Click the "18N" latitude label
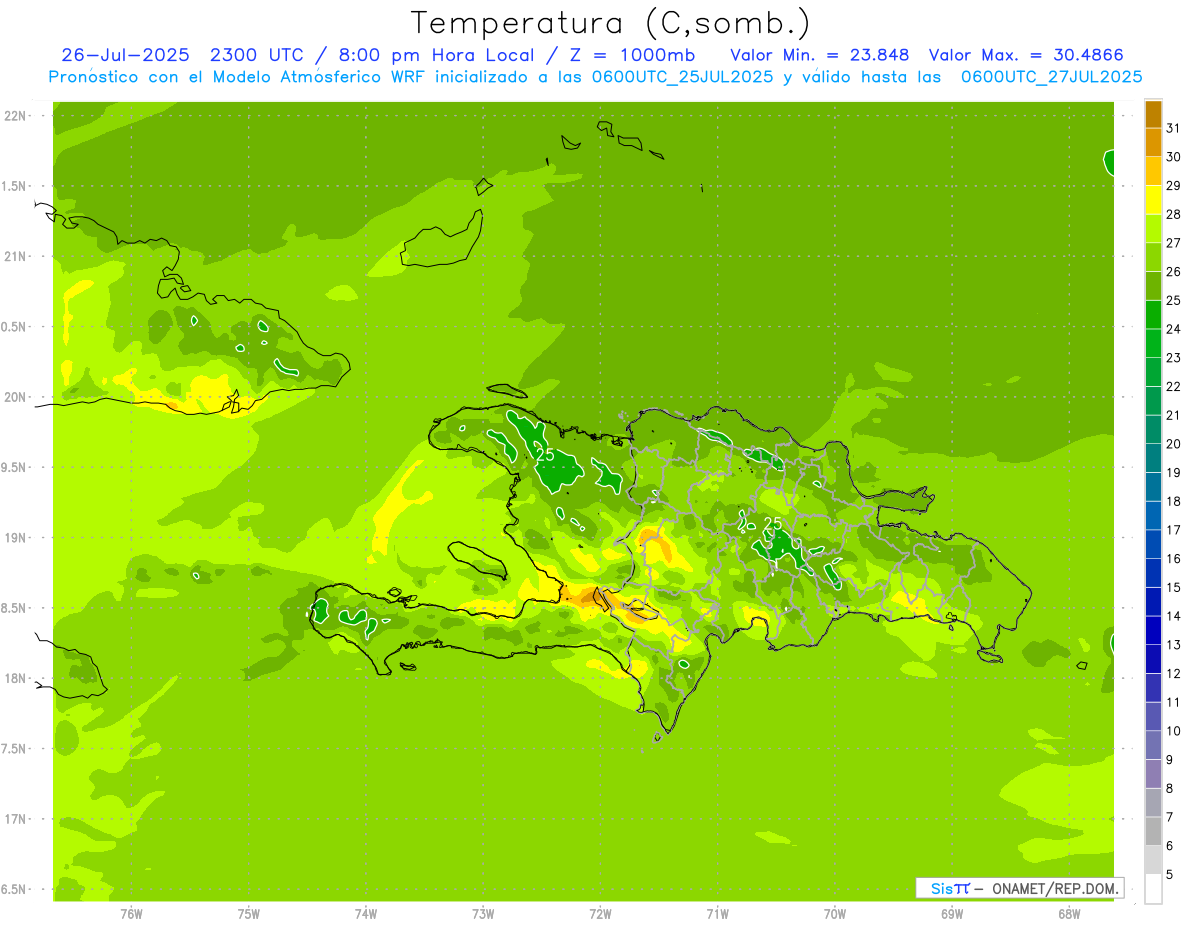The image size is (1200, 927). click(x=16, y=679)
